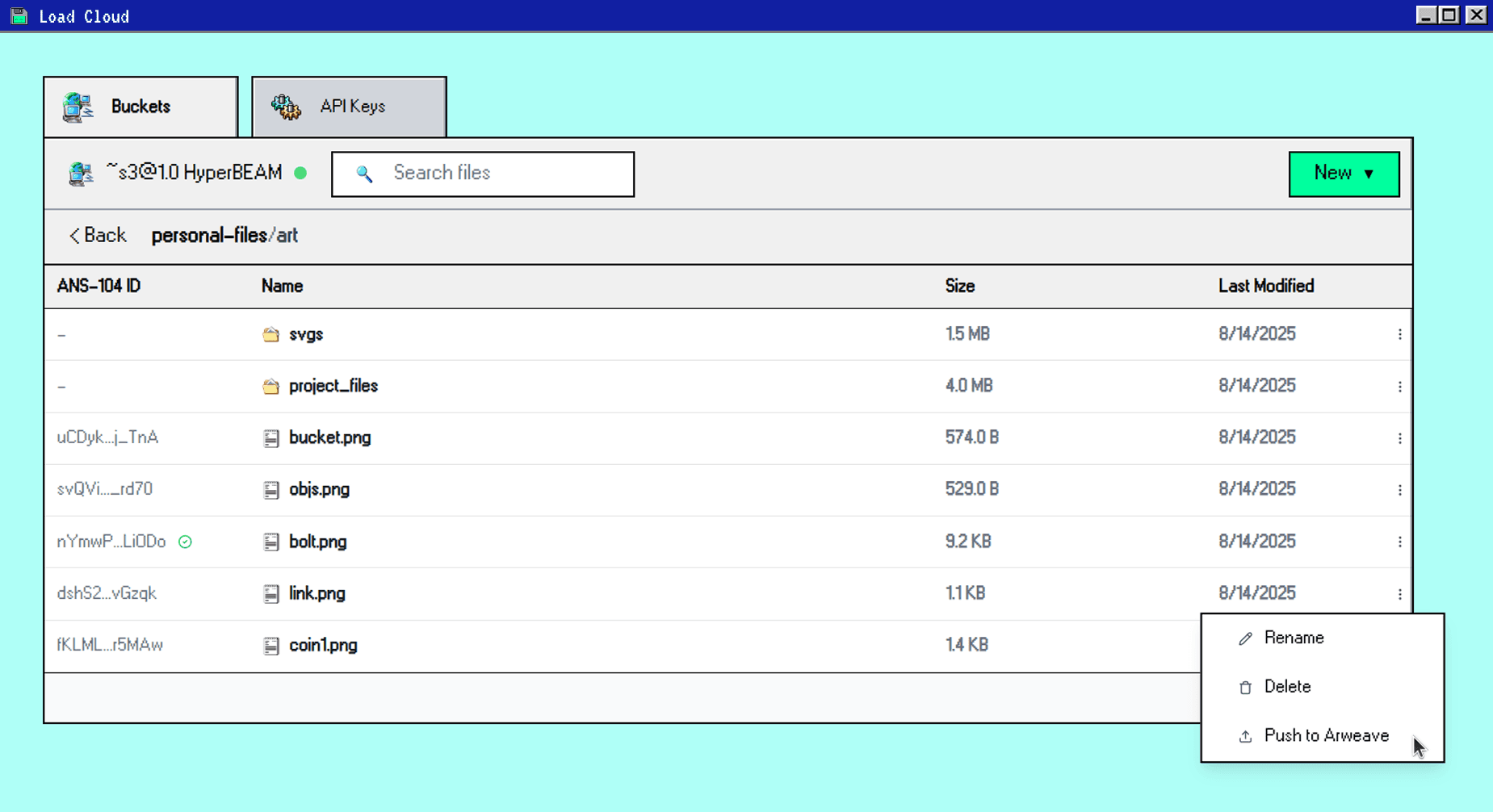Viewport: 1493px width, 812px height.
Task: Open the link.png row three-dot menu
Action: [x=1399, y=594]
